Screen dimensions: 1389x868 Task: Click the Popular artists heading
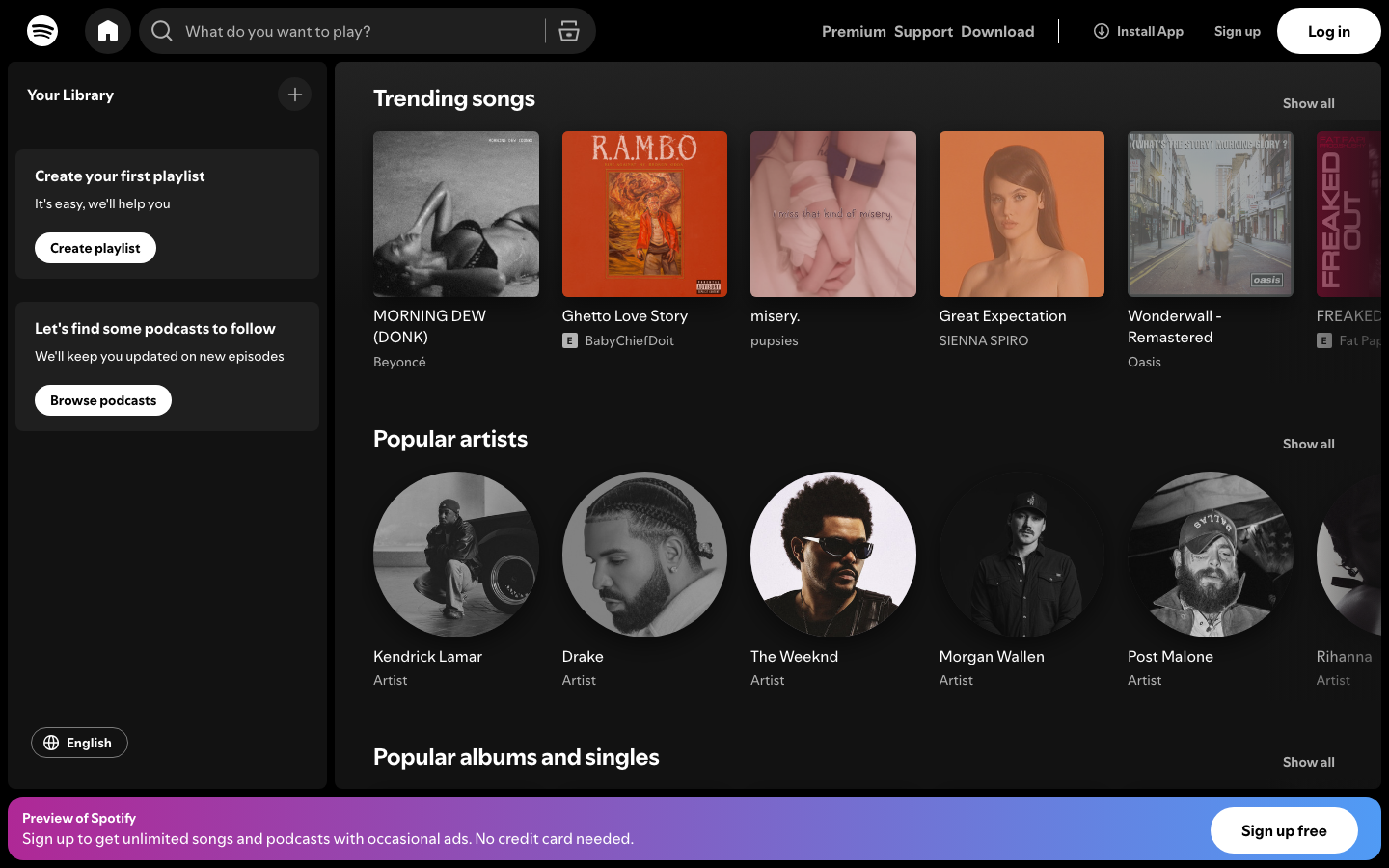450,439
